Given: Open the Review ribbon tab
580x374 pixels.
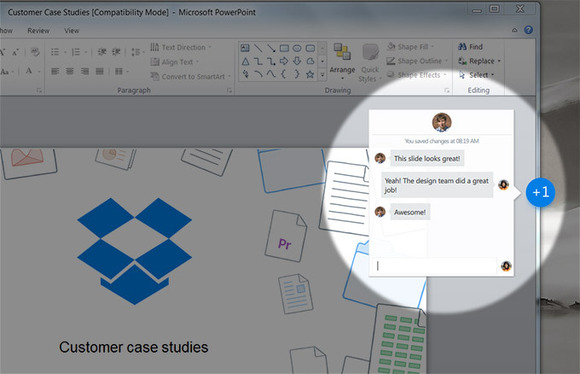Looking at the screenshot, I should point(38,31).
